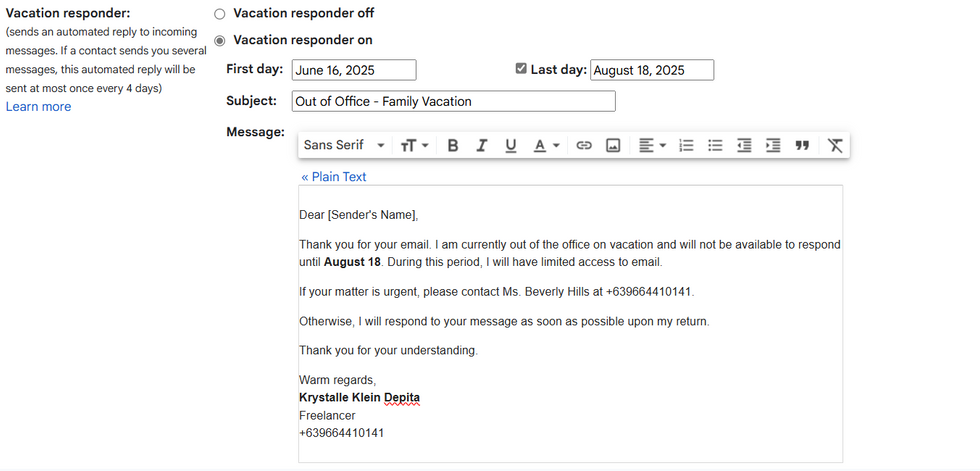Open the Learn more link
This screenshot has height=471, width=980.
coord(38,107)
